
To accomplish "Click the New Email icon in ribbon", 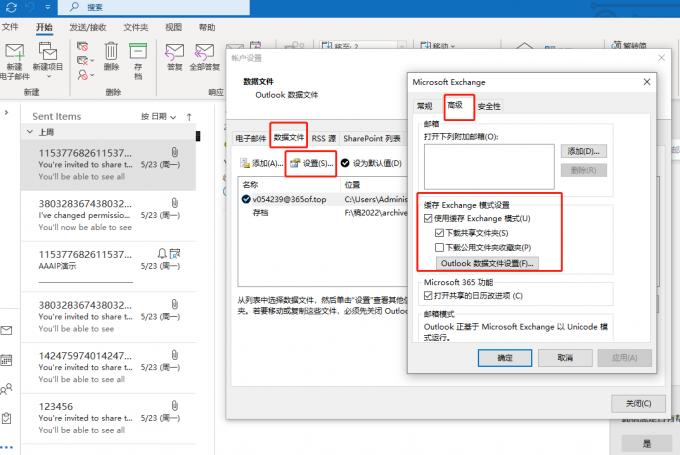I will click(15, 52).
